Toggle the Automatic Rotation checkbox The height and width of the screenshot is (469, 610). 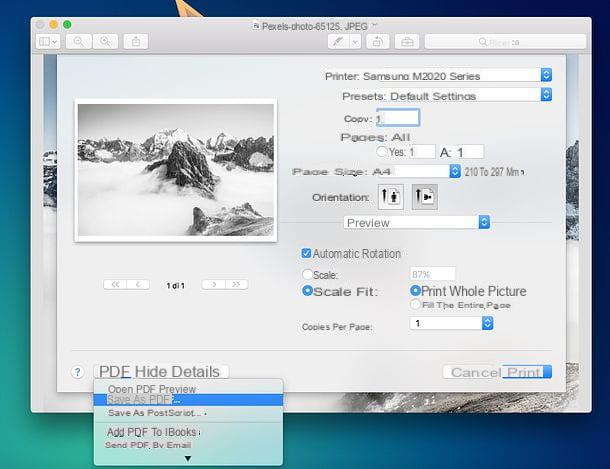tap(306, 254)
